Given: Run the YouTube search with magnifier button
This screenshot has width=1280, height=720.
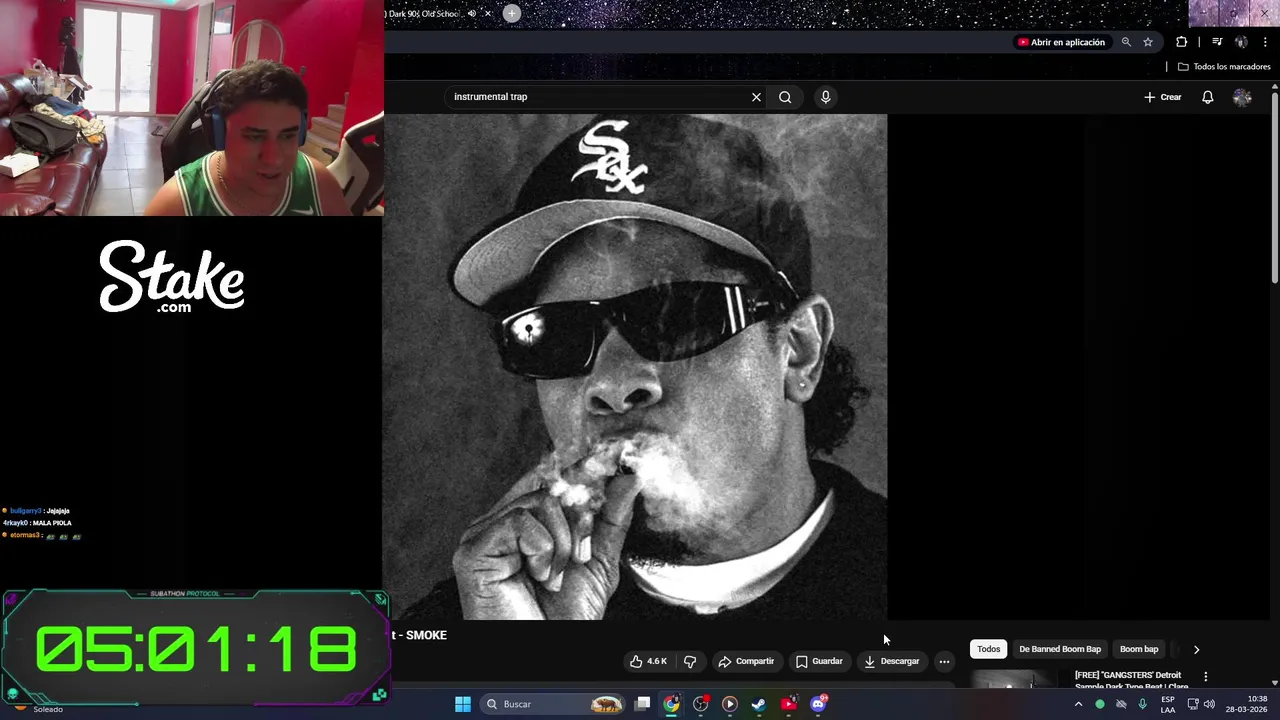Looking at the screenshot, I should pos(785,97).
